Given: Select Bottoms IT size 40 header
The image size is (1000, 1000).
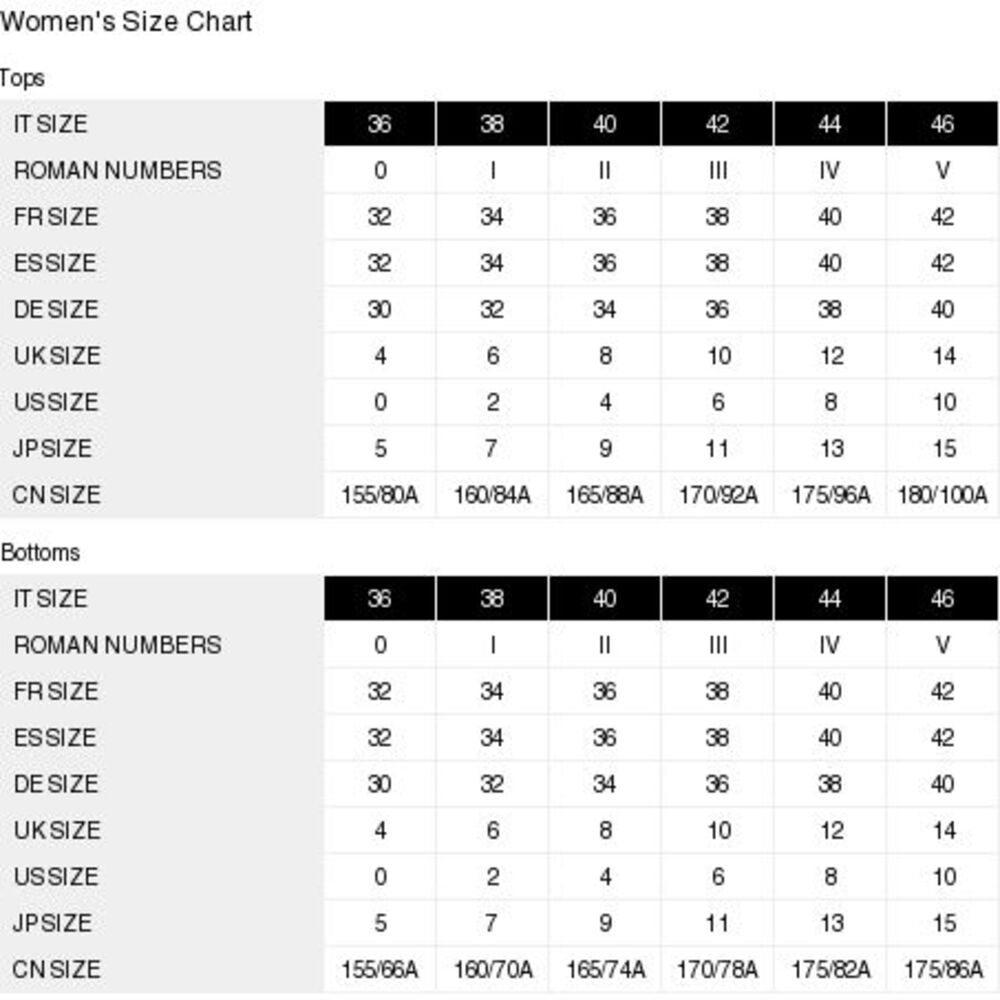Looking at the screenshot, I should 605,598.
